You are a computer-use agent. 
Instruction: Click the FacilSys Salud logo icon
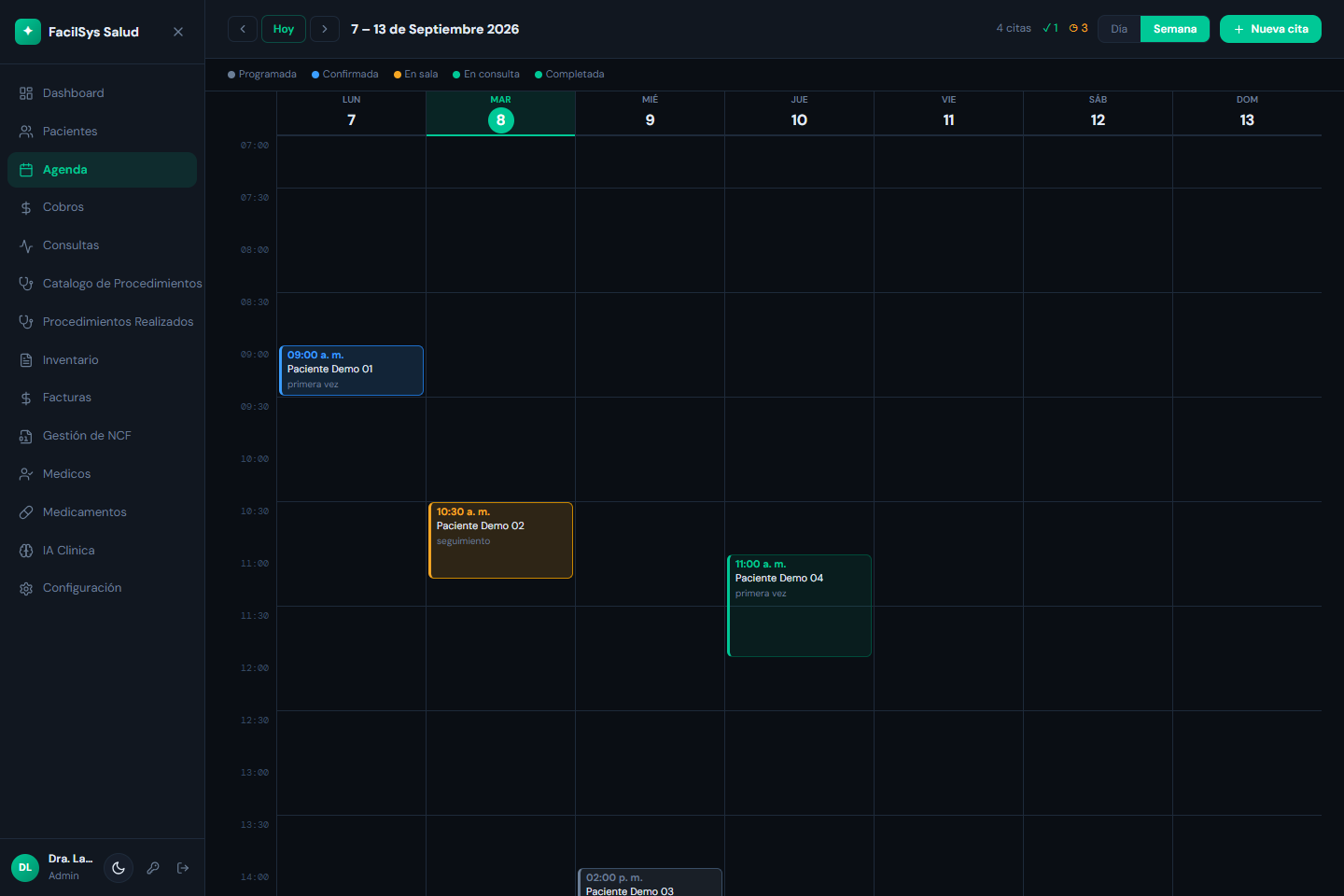[x=28, y=32]
